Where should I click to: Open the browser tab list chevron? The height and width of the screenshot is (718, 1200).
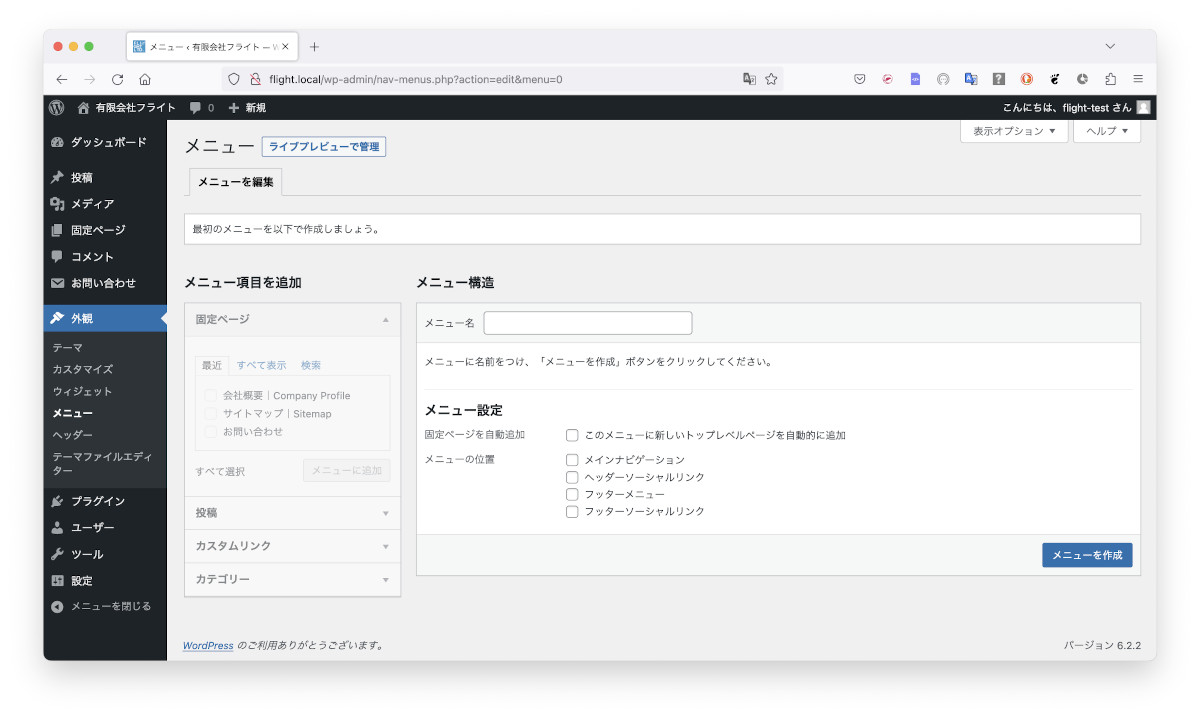pyautogui.click(x=1110, y=47)
